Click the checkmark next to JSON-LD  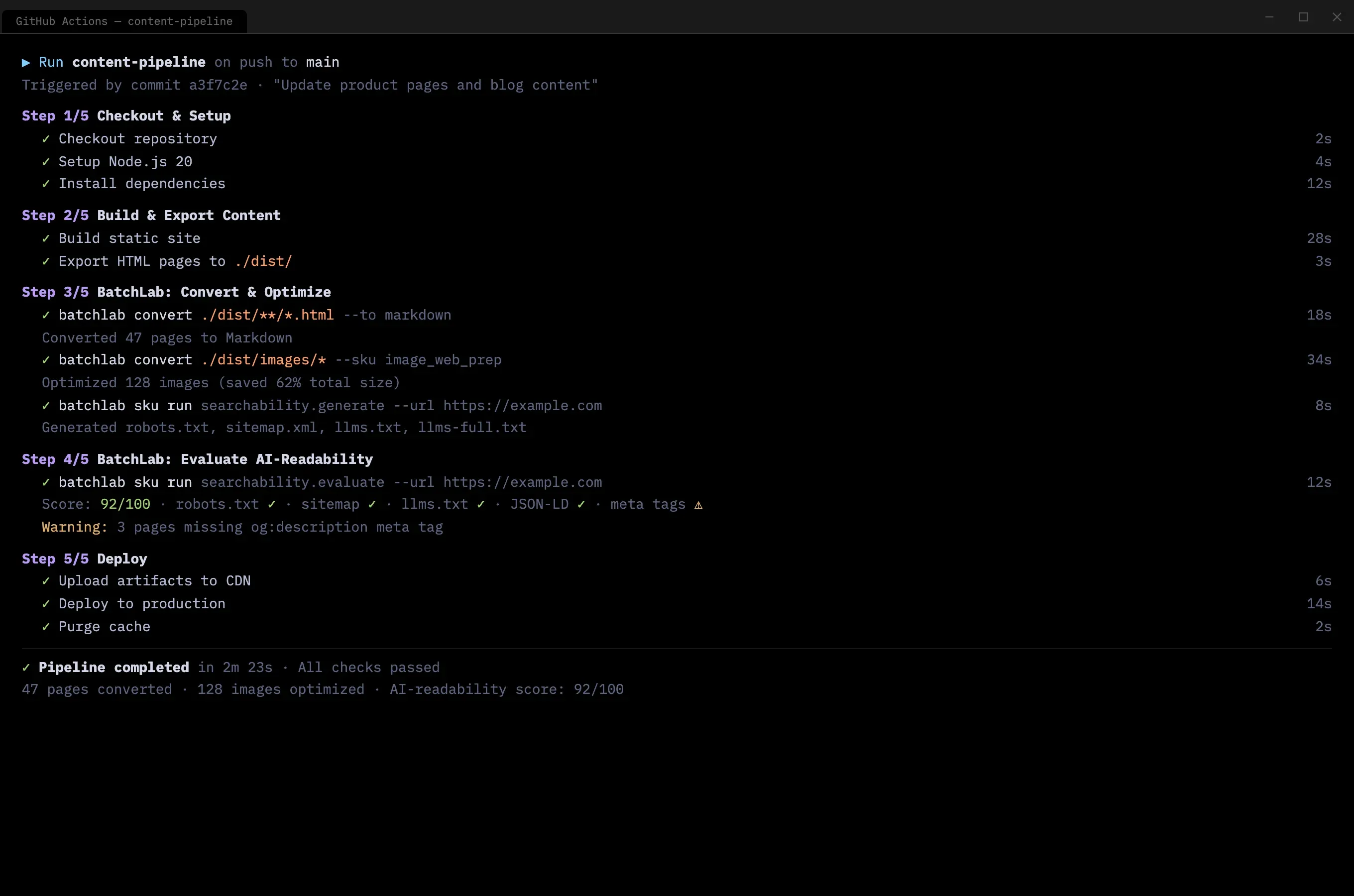[581, 505]
